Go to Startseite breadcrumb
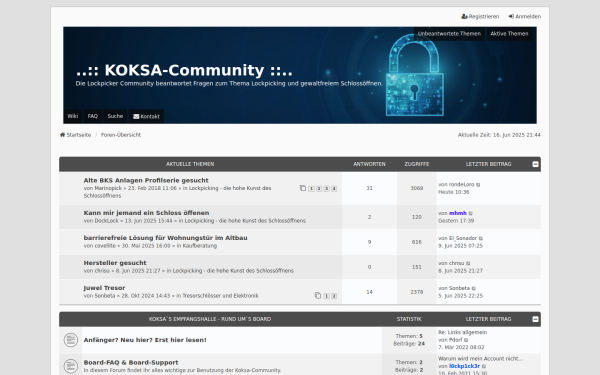The height and width of the screenshot is (375, 600). pyautogui.click(x=75, y=135)
